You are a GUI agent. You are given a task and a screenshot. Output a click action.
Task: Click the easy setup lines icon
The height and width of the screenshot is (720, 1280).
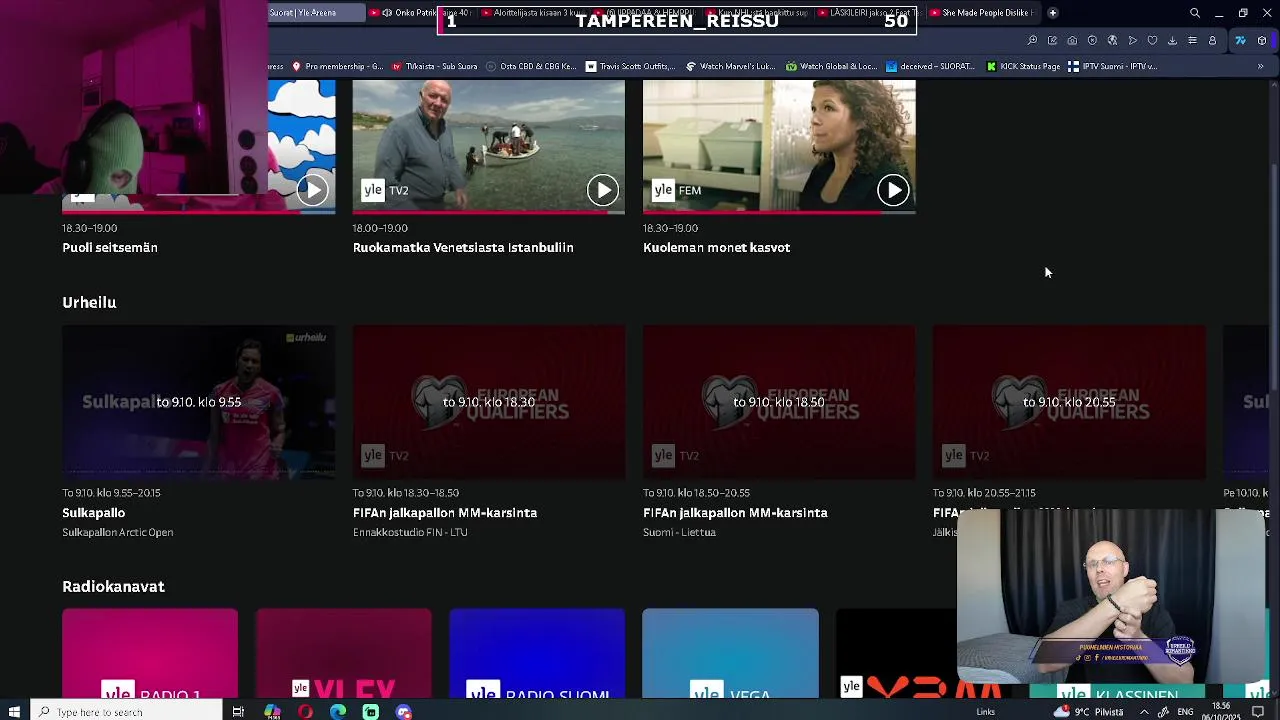(1192, 40)
